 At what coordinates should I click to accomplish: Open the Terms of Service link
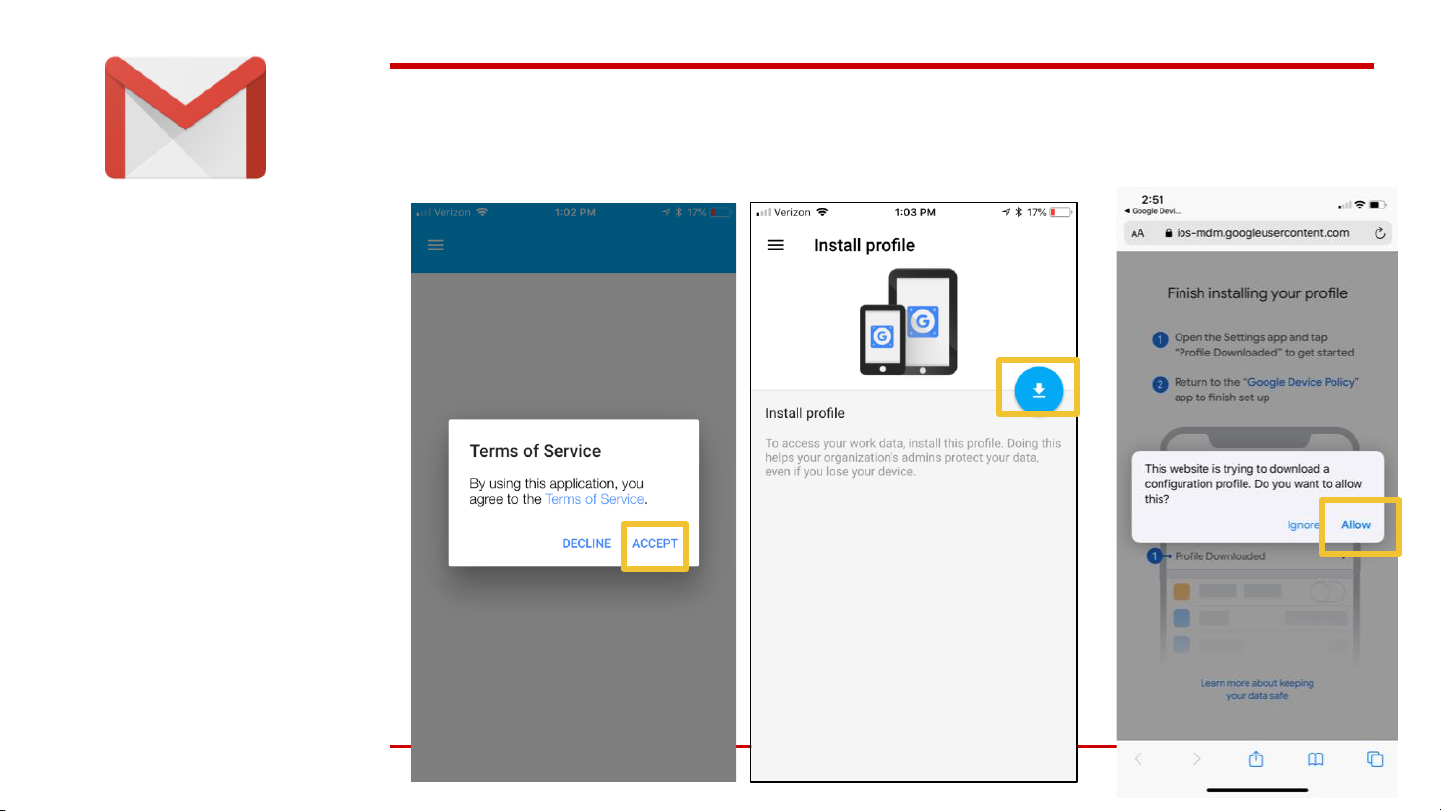(595, 499)
